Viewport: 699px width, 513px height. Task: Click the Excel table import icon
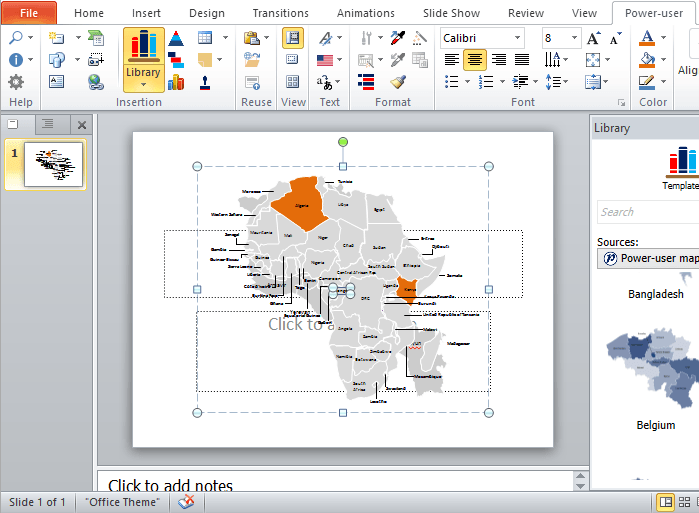96,38
